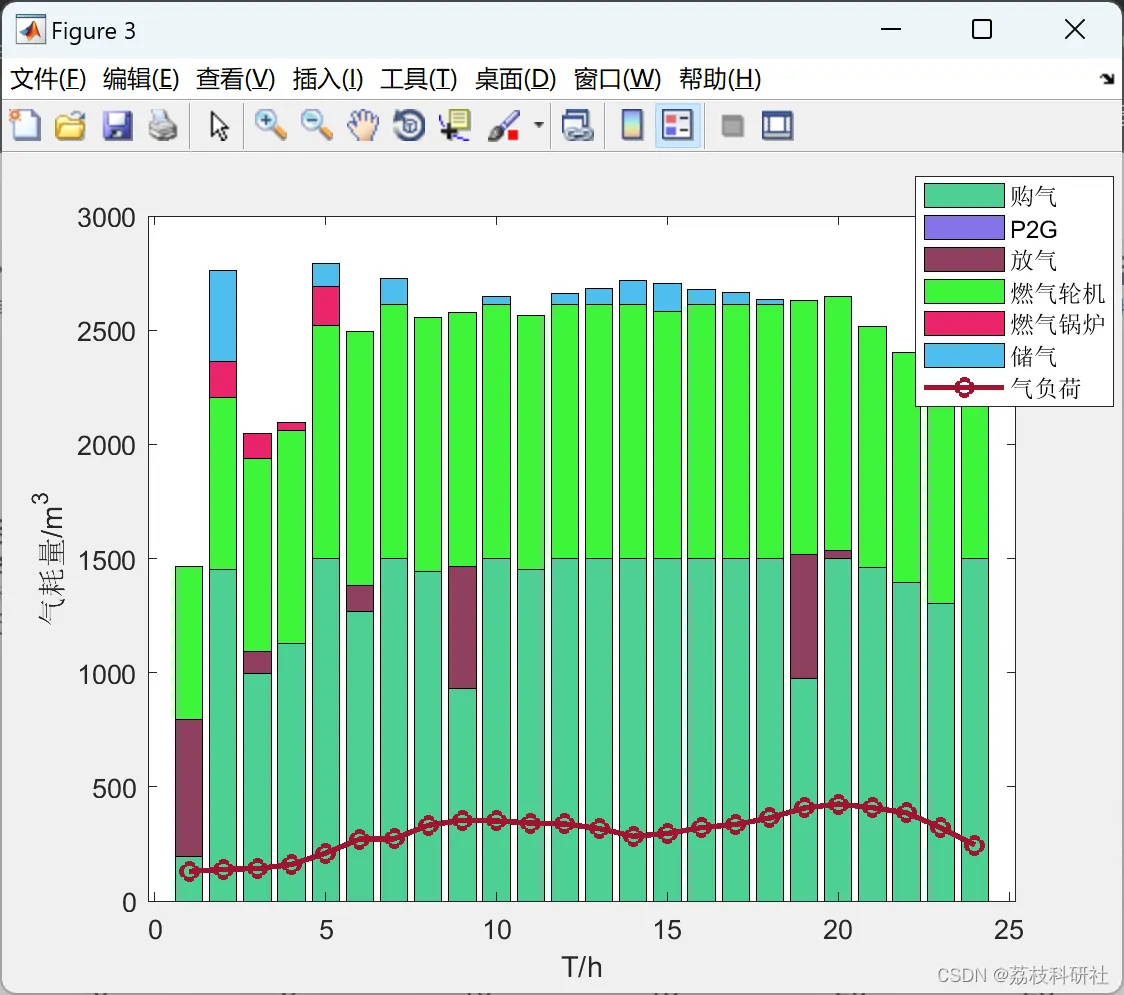Click the dock figure arrow at menu bar right
The width and height of the screenshot is (1124, 995).
click(x=1108, y=79)
